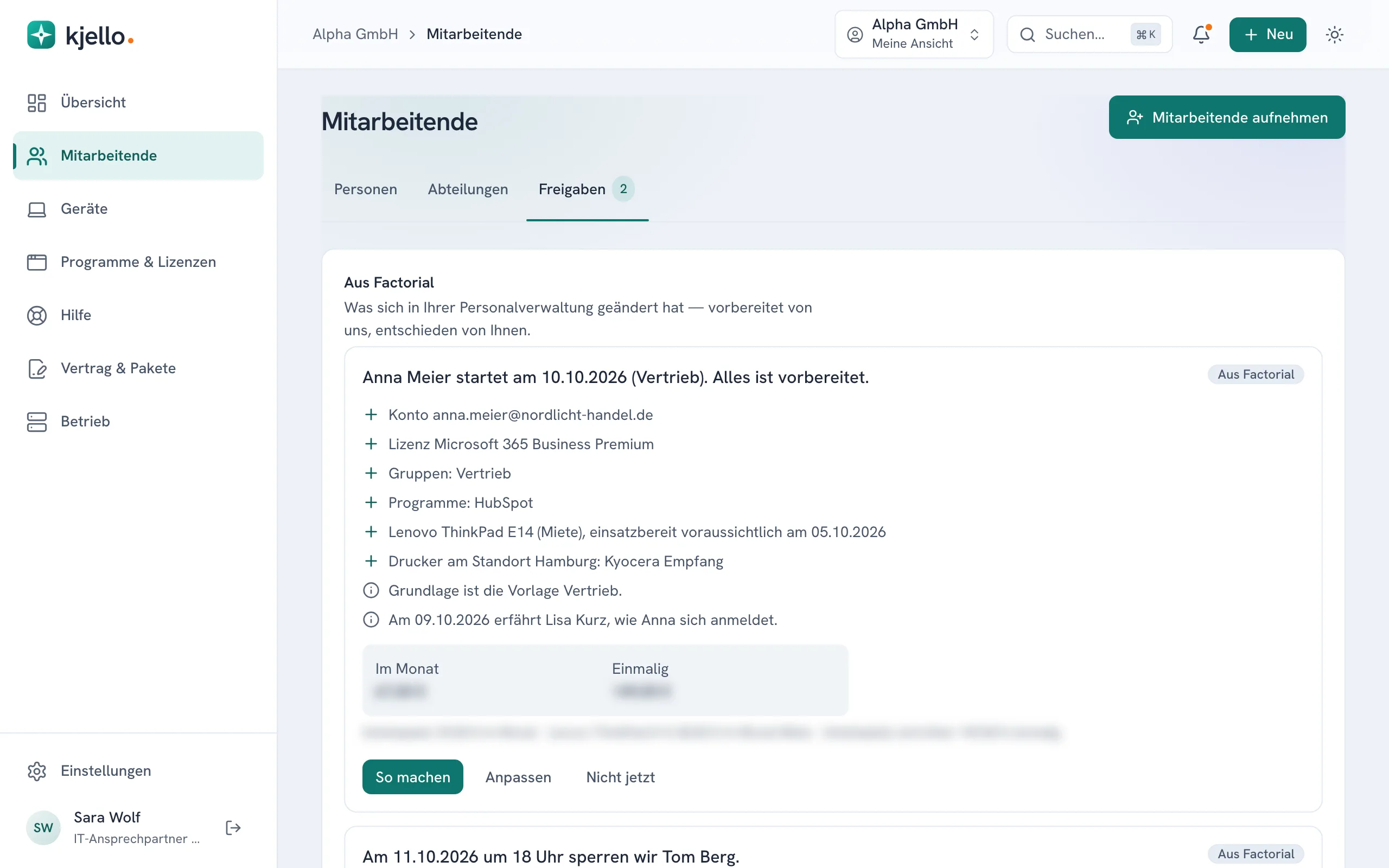Viewport: 1389px width, 868px height.
Task: Open Betrieb server icon
Action: pos(37,422)
